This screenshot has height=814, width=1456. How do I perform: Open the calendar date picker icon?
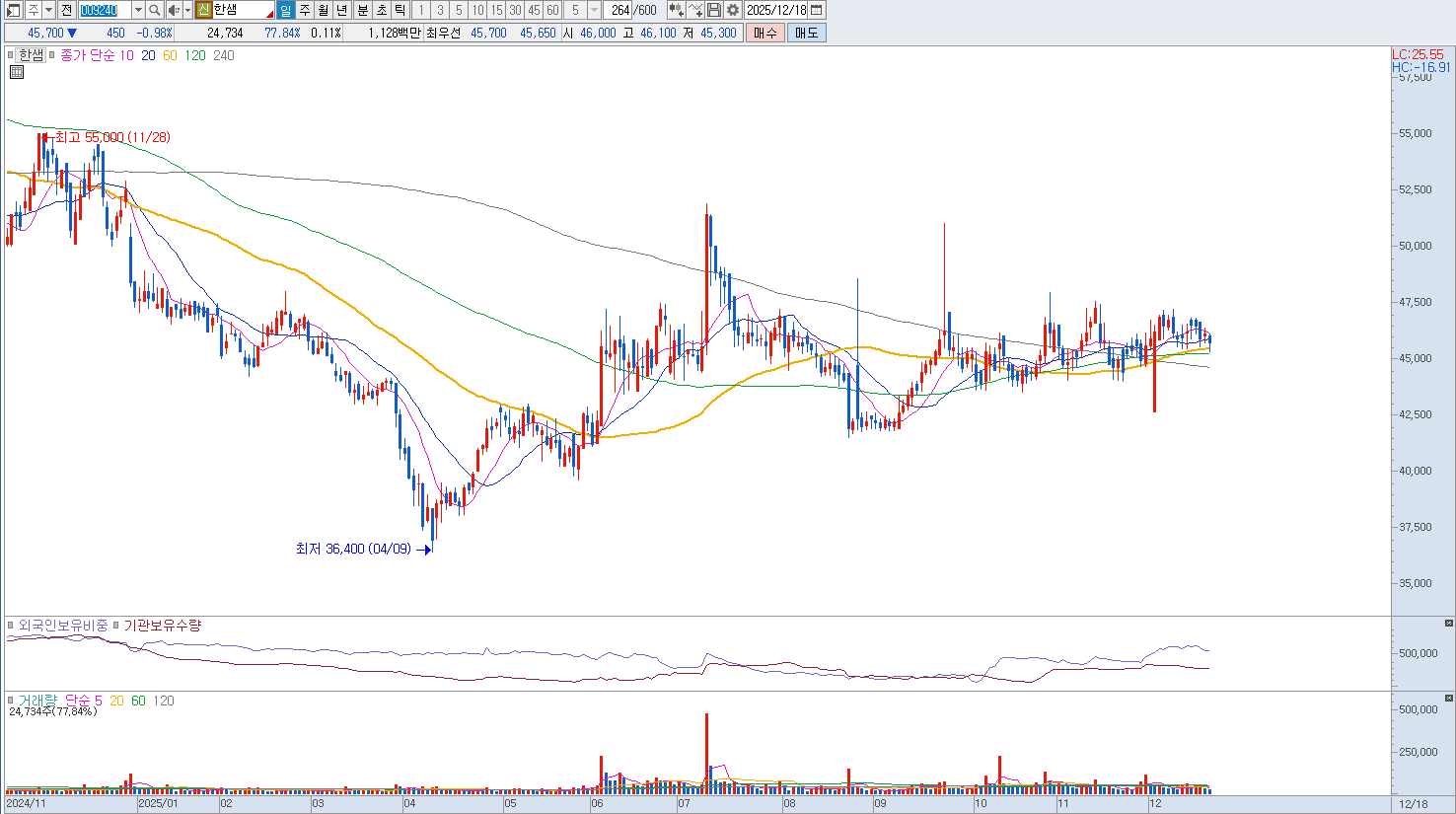pyautogui.click(x=817, y=10)
